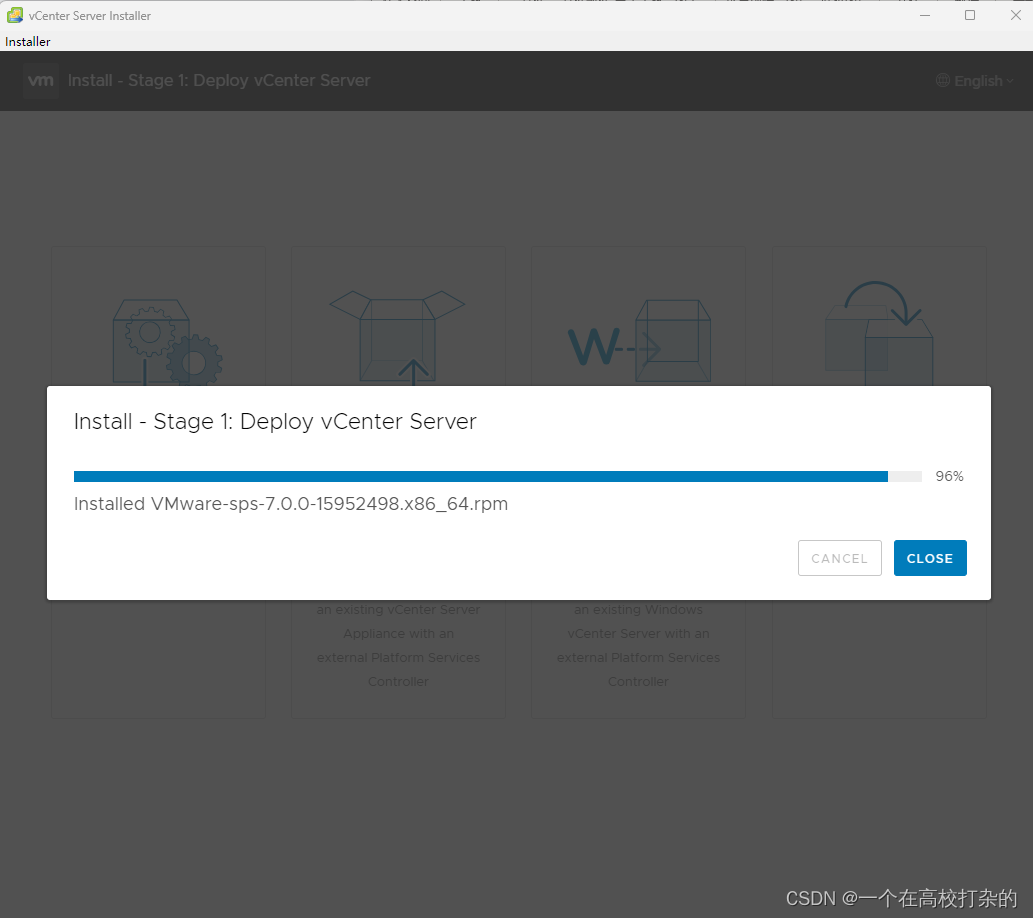Click the install progress bar

497,476
